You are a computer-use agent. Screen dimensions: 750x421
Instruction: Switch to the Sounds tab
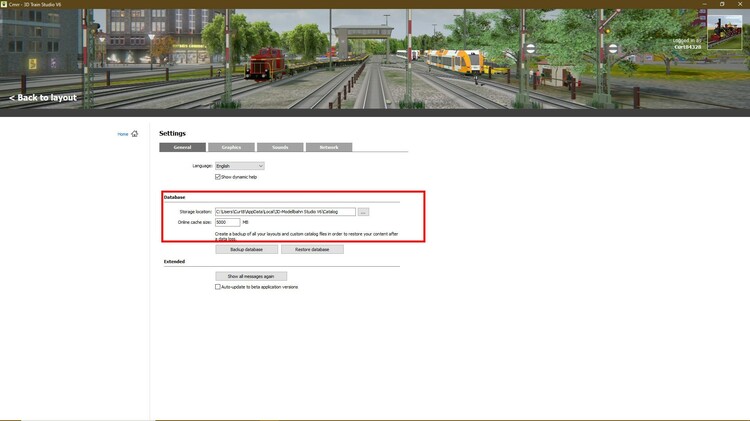tap(280, 147)
